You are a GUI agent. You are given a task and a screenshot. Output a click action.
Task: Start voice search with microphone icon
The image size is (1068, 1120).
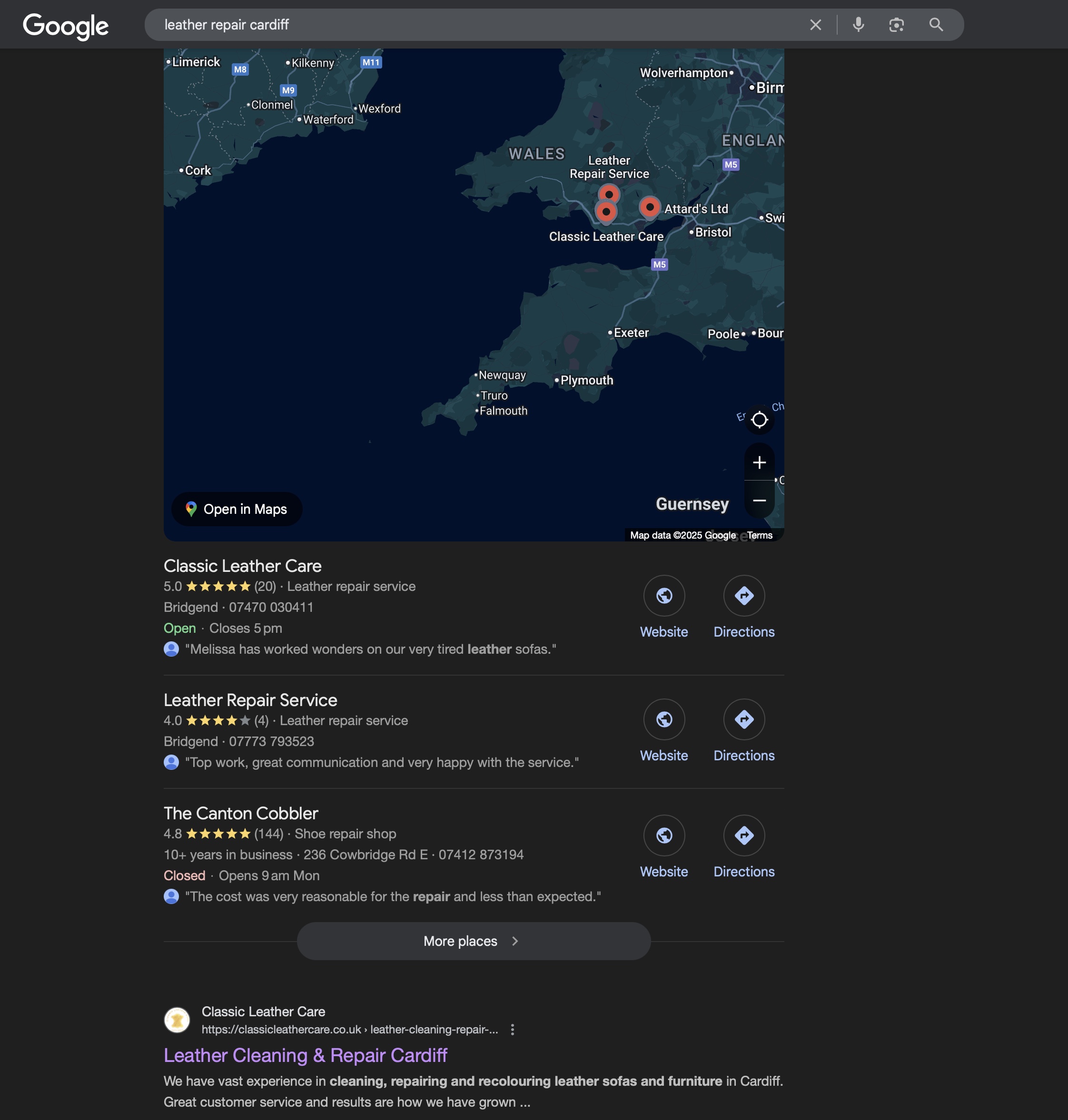[x=859, y=25]
